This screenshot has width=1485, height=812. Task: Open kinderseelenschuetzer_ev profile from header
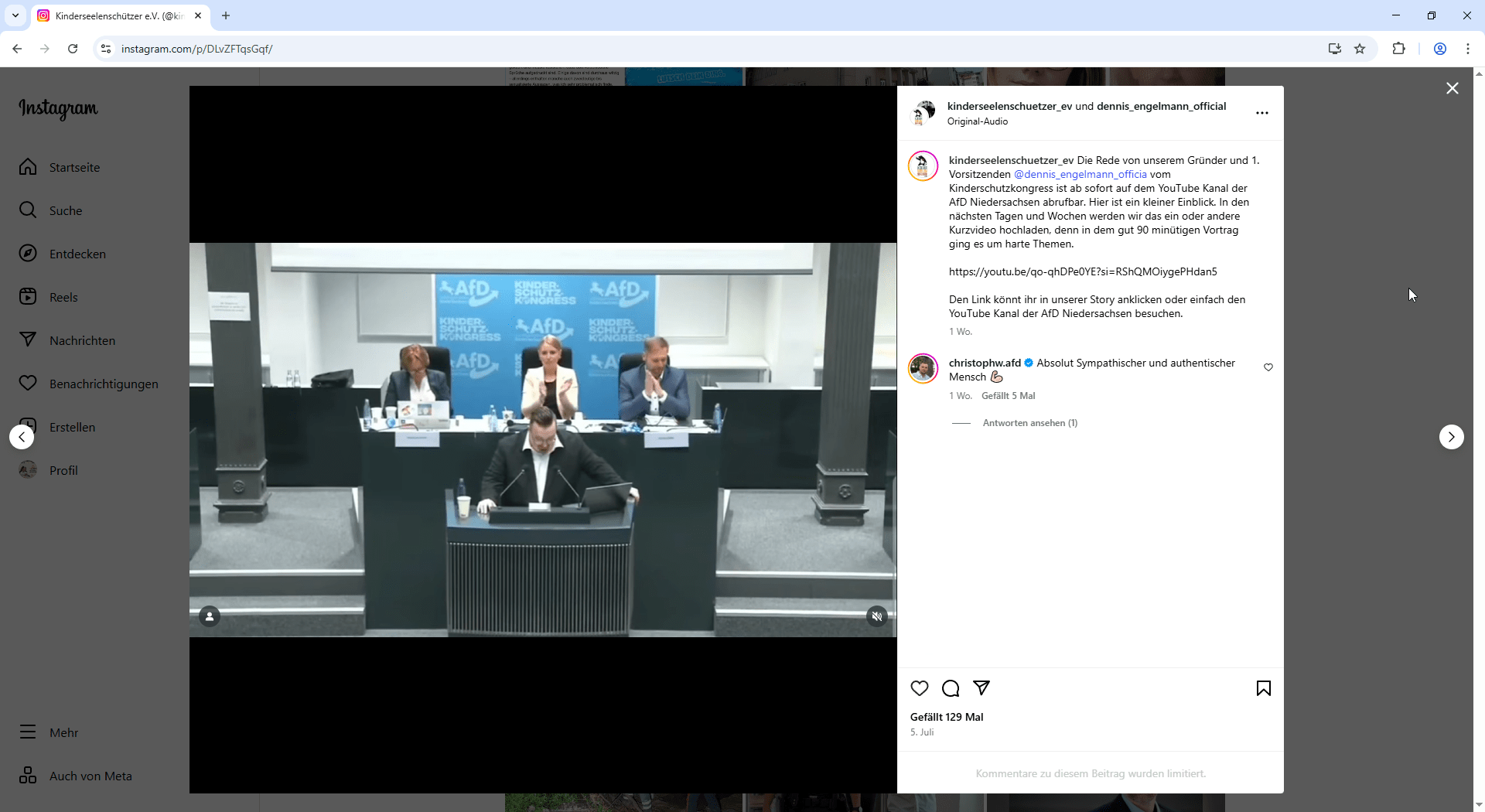click(1009, 106)
